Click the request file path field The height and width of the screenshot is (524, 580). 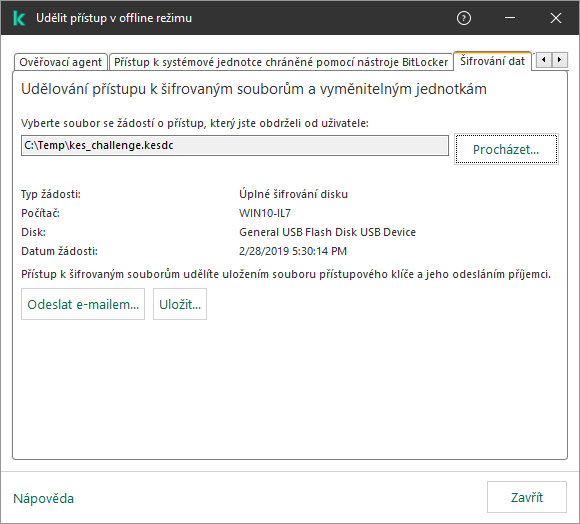pyautogui.click(x=235, y=145)
